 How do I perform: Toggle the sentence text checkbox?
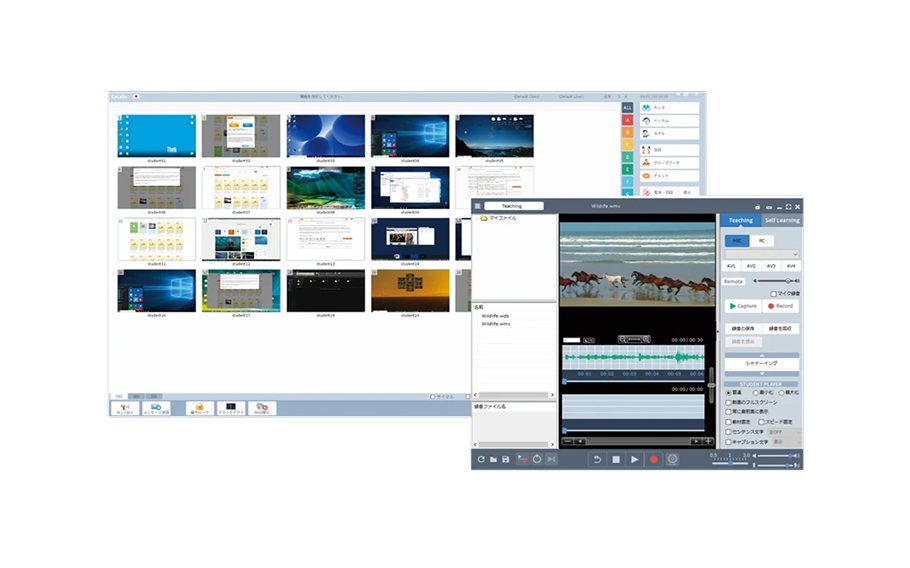pyautogui.click(x=728, y=432)
